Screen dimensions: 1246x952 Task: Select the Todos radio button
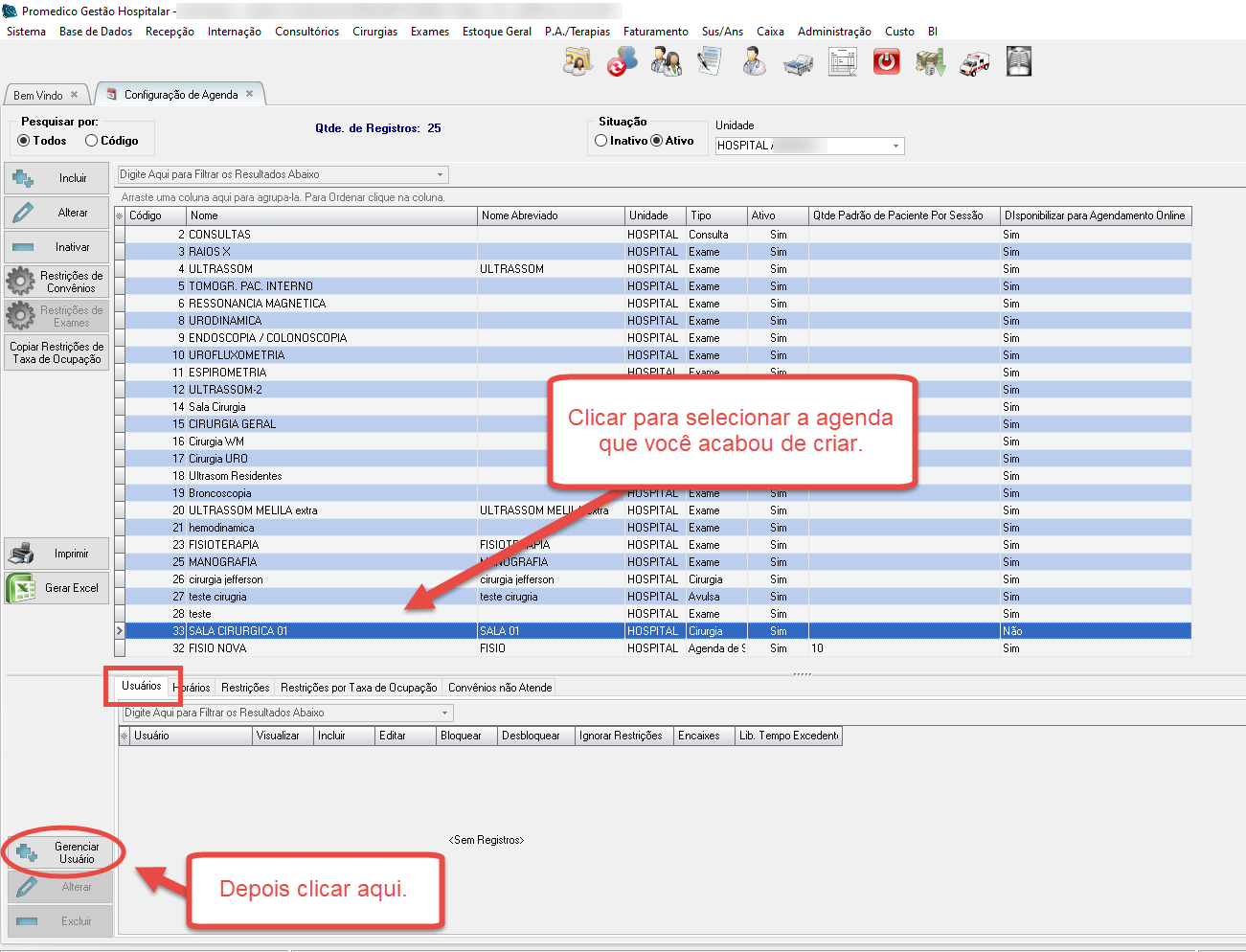(24, 141)
